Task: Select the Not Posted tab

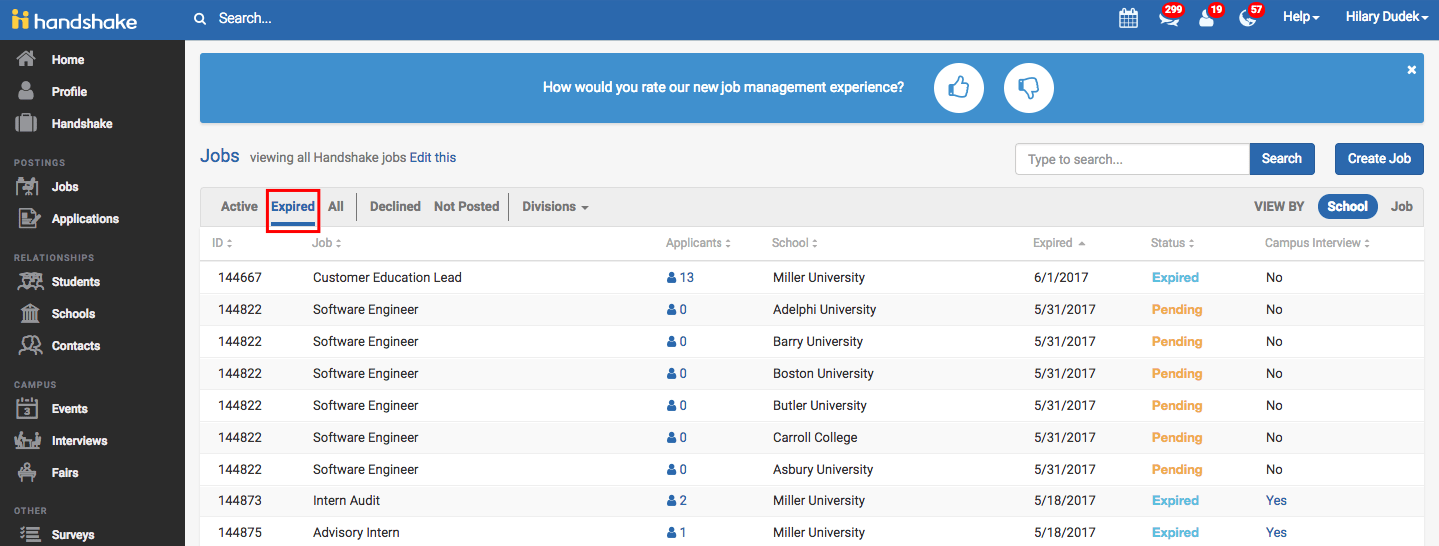Action: (466, 207)
